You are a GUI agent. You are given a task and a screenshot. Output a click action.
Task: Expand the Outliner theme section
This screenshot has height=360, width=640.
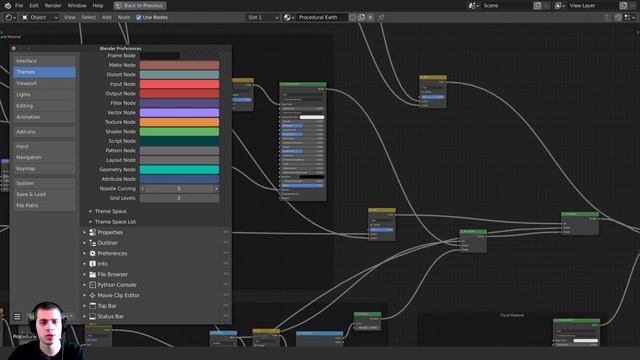pos(85,243)
